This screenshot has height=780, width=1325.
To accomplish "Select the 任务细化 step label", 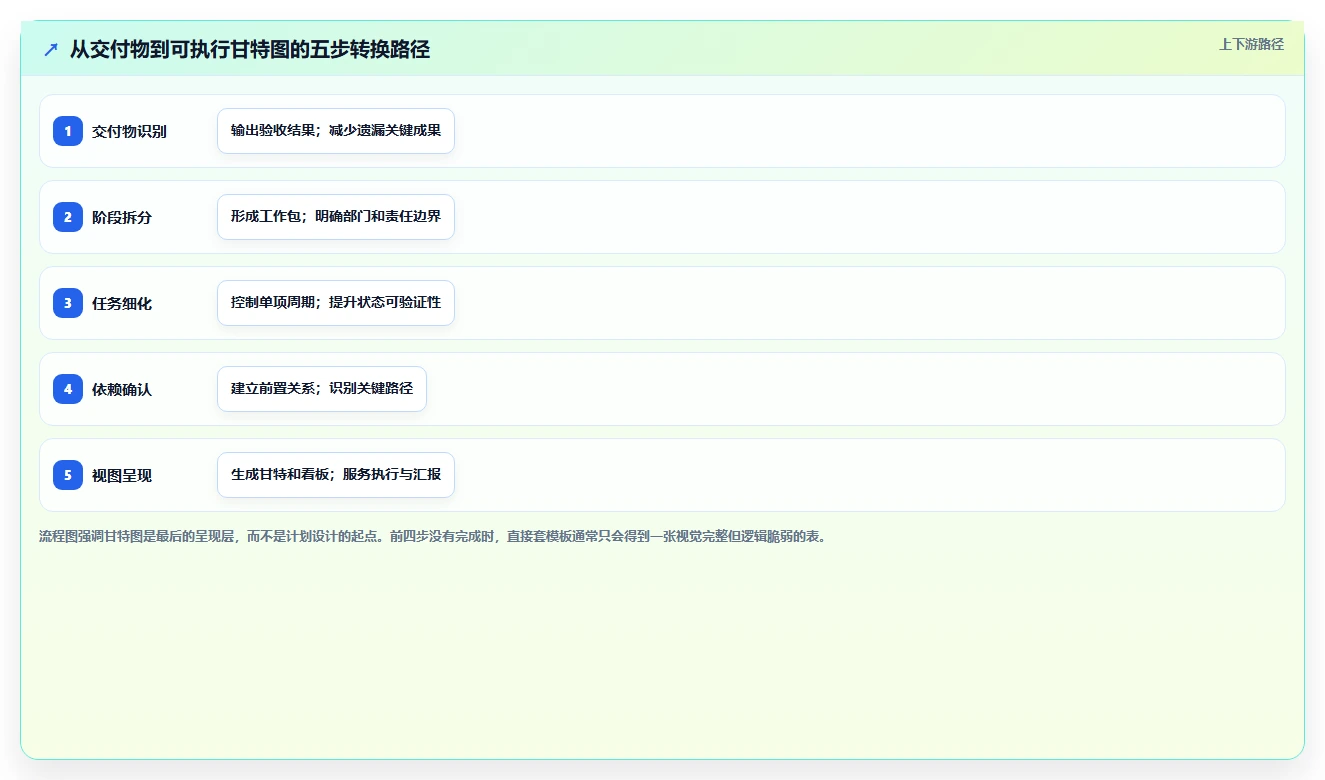I will [x=122, y=303].
